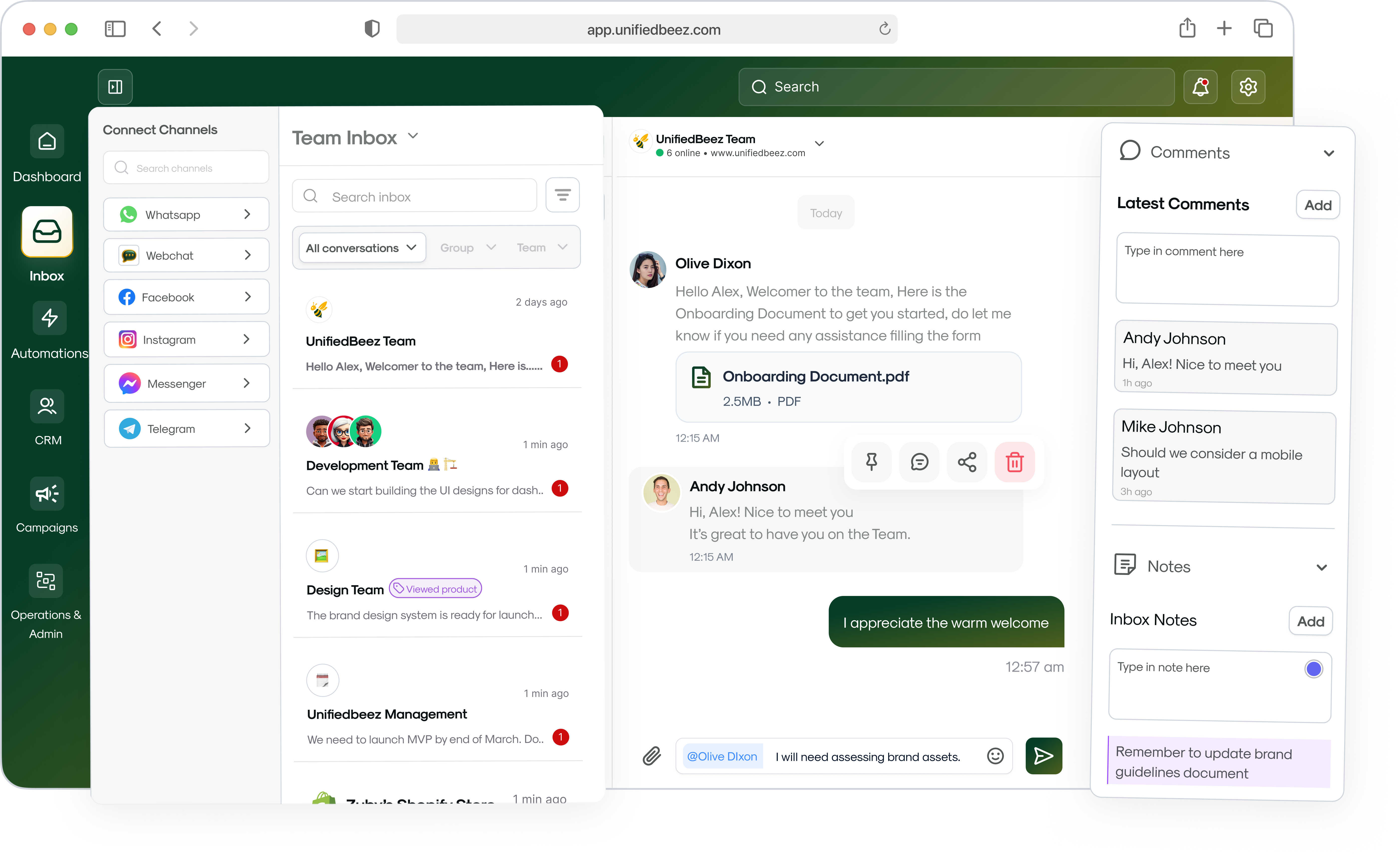Open the Facebook channel

click(x=186, y=297)
